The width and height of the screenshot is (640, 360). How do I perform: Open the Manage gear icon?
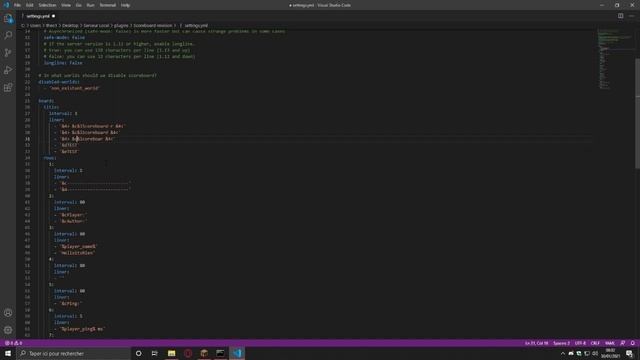point(8,330)
